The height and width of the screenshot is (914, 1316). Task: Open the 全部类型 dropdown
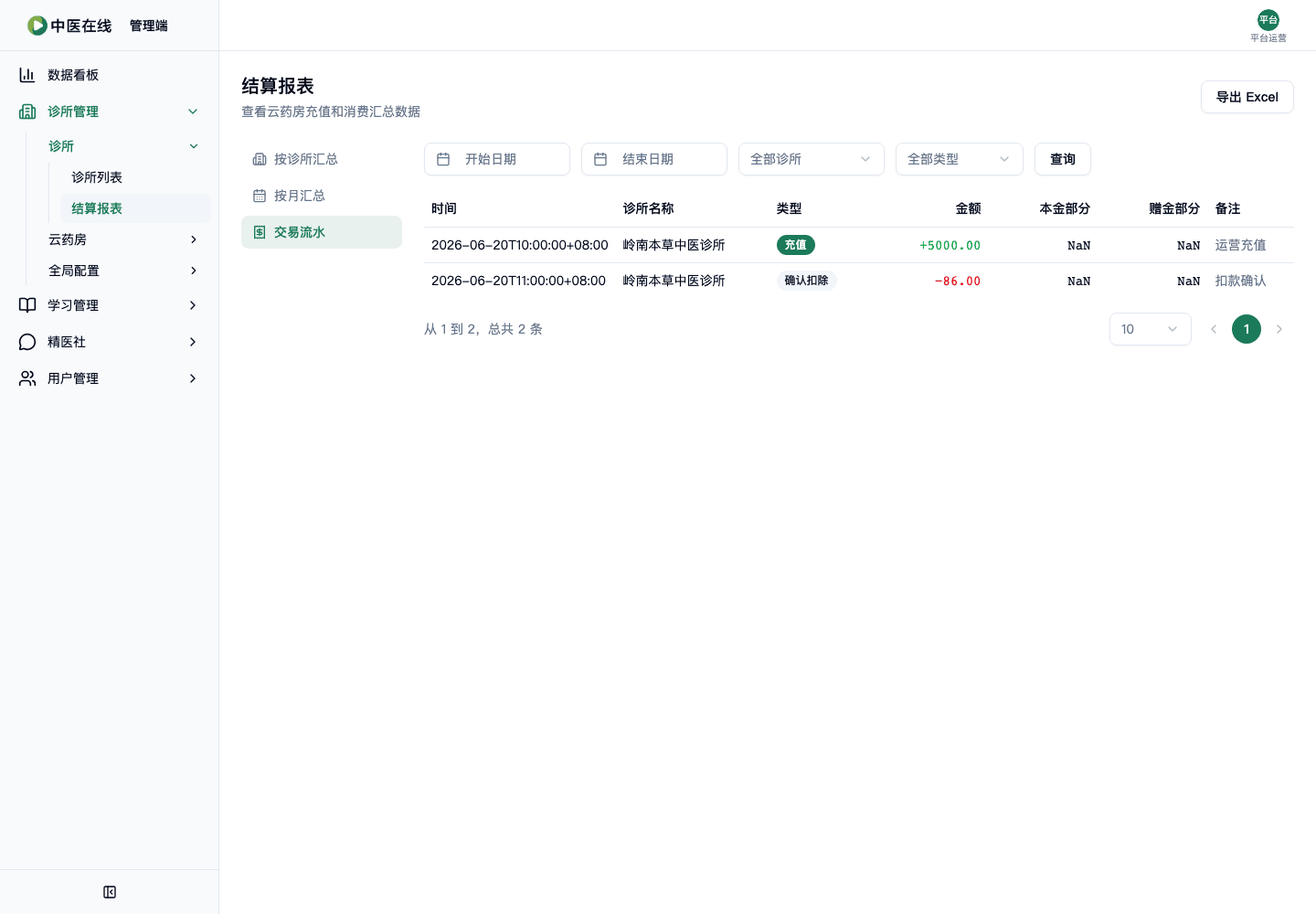coord(960,159)
